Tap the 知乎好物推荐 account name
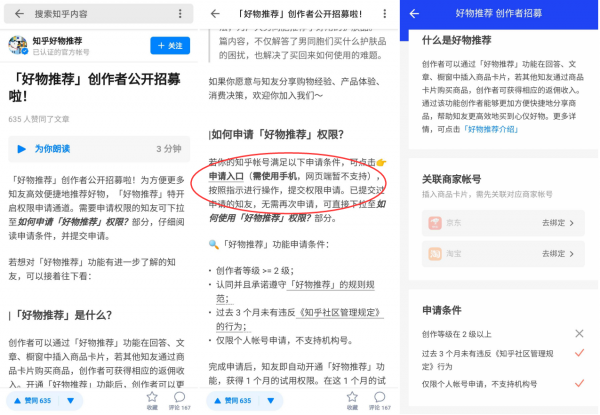The height and width of the screenshot is (415, 600). [x=57, y=41]
